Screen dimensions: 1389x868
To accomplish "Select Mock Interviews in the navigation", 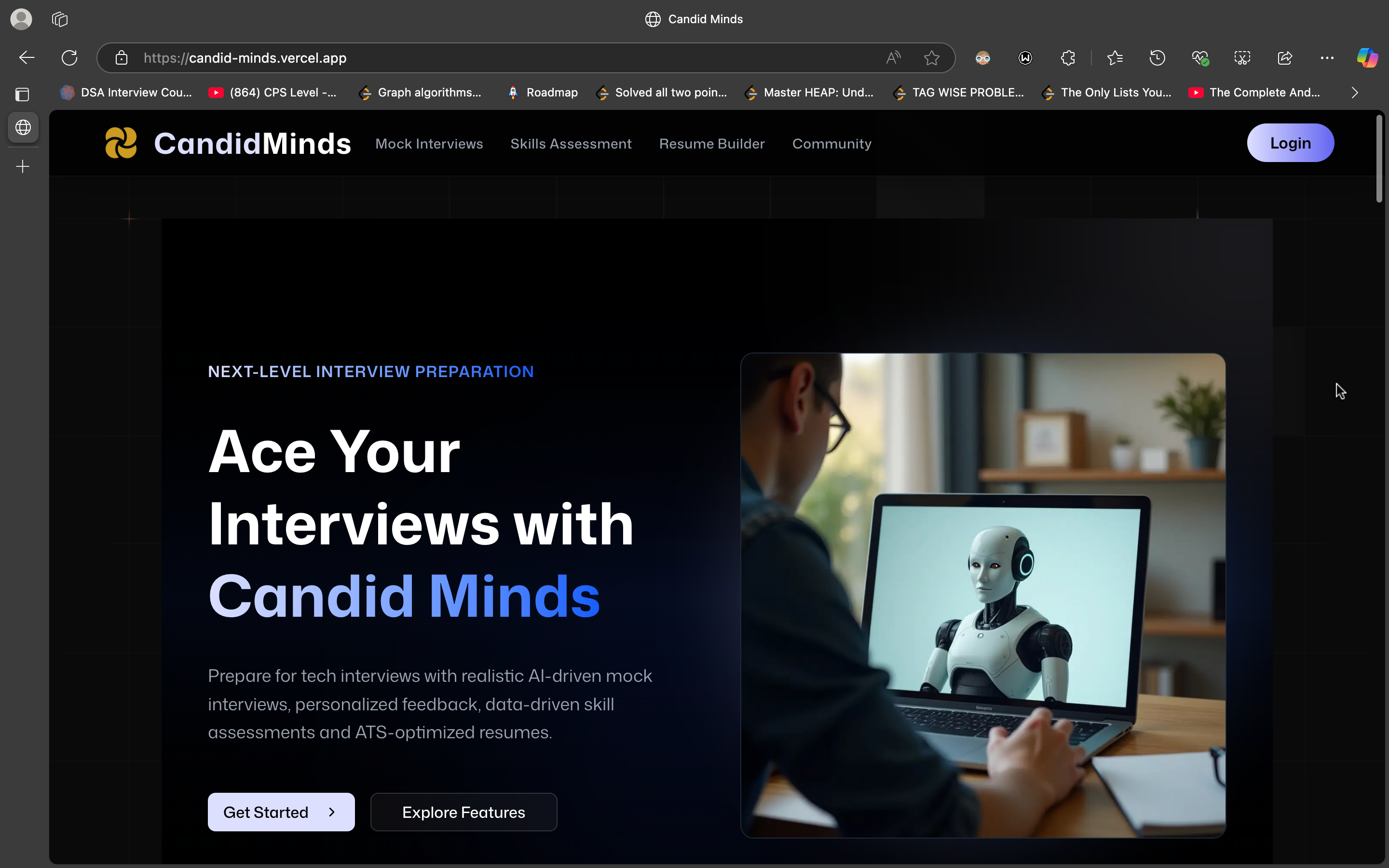I will click(x=429, y=144).
